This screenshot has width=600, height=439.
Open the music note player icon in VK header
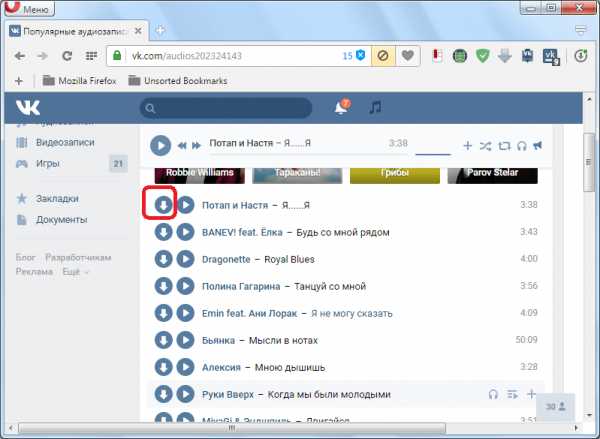(x=375, y=108)
